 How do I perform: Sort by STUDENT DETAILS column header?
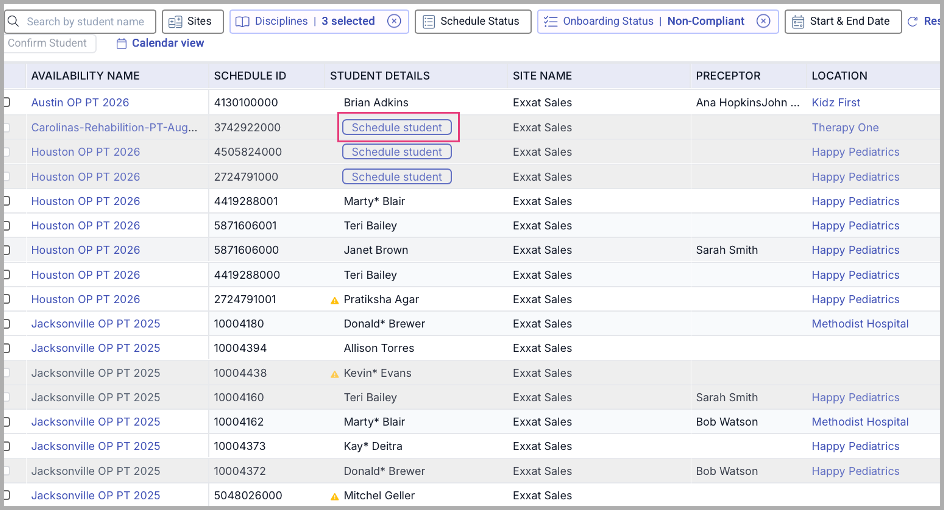[379, 76]
